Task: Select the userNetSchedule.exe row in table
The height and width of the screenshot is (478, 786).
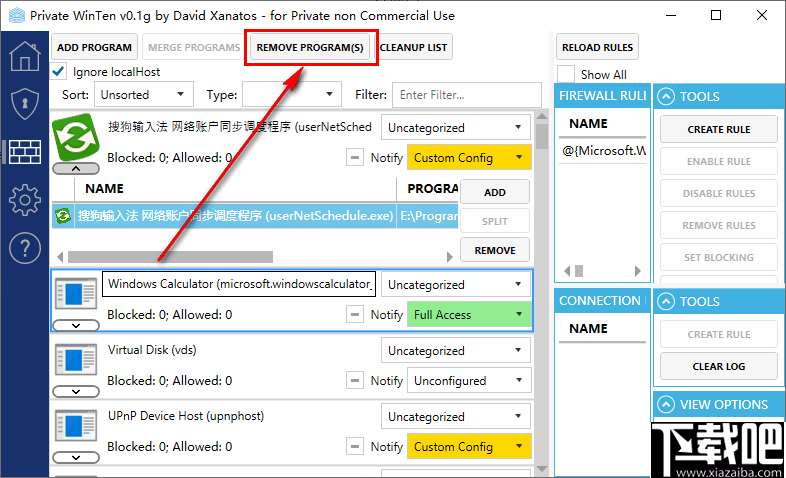Action: point(255,216)
